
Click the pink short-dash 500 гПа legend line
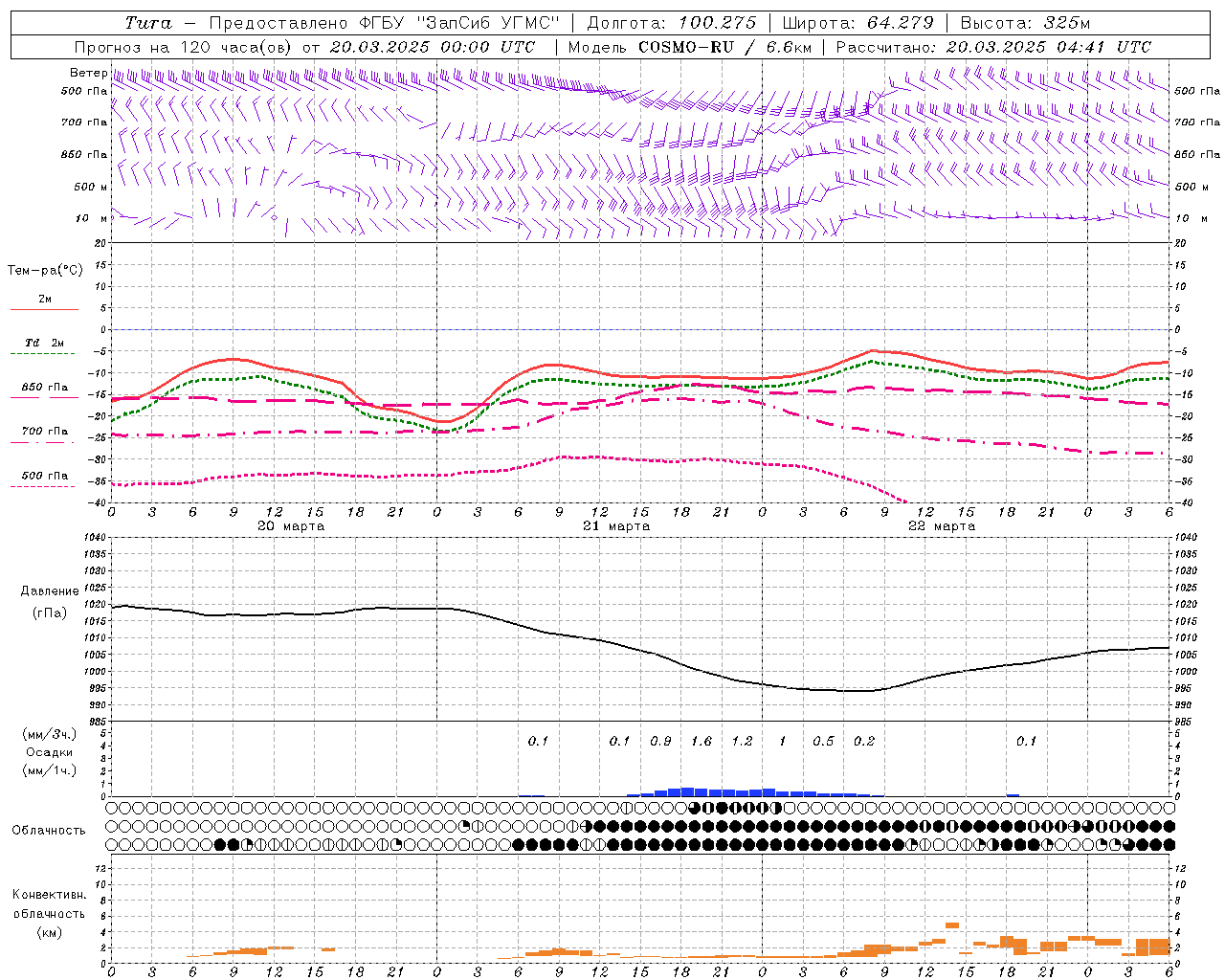tap(44, 486)
